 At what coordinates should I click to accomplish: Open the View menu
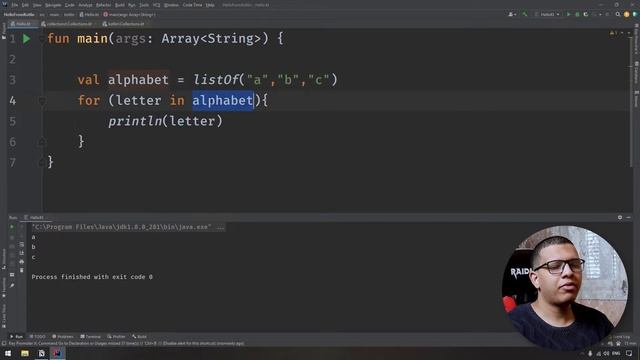pos(37,5)
